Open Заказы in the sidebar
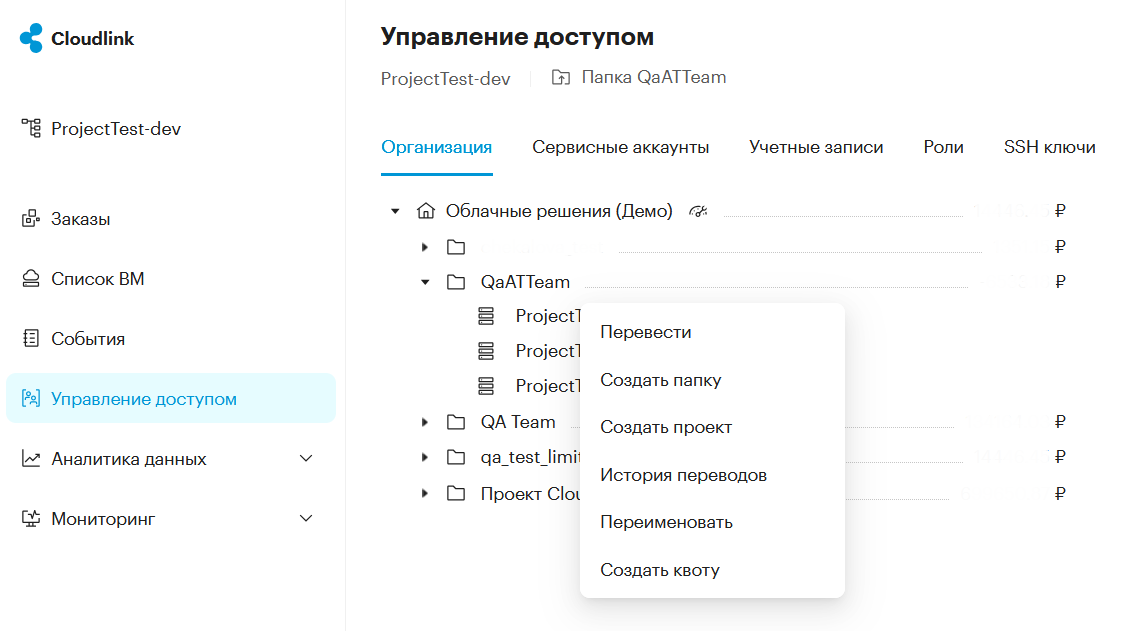This screenshot has height=631, width=1125. point(171,219)
